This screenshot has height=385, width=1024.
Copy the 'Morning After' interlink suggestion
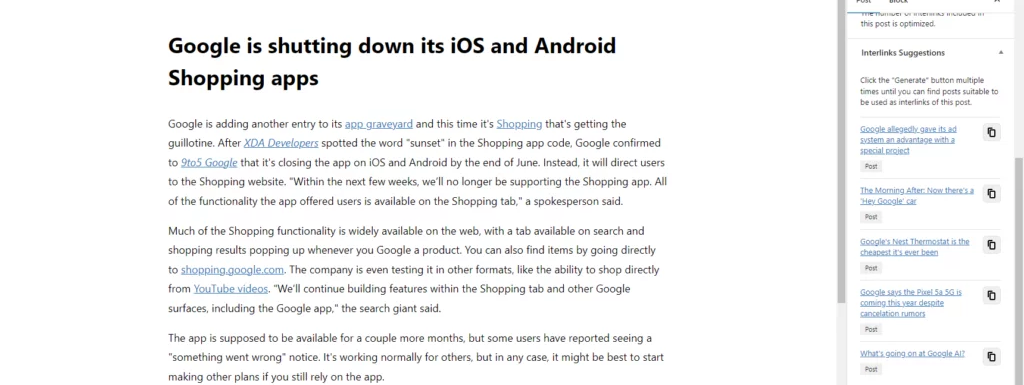(991, 194)
